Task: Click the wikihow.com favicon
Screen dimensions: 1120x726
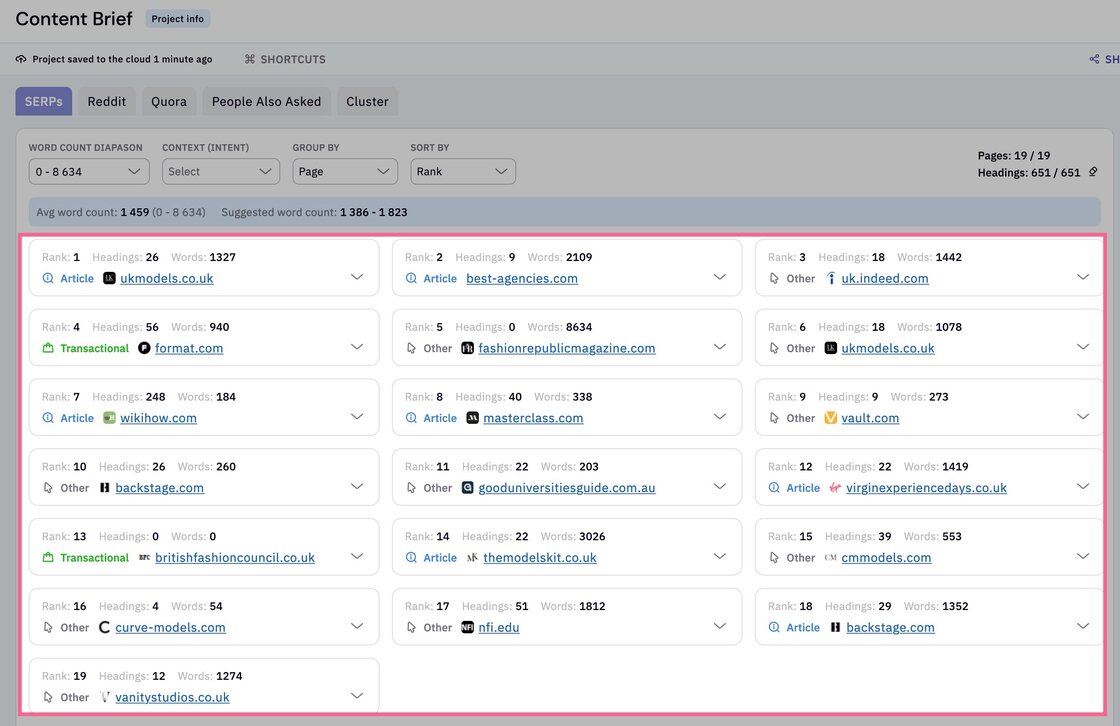Action: (109, 417)
